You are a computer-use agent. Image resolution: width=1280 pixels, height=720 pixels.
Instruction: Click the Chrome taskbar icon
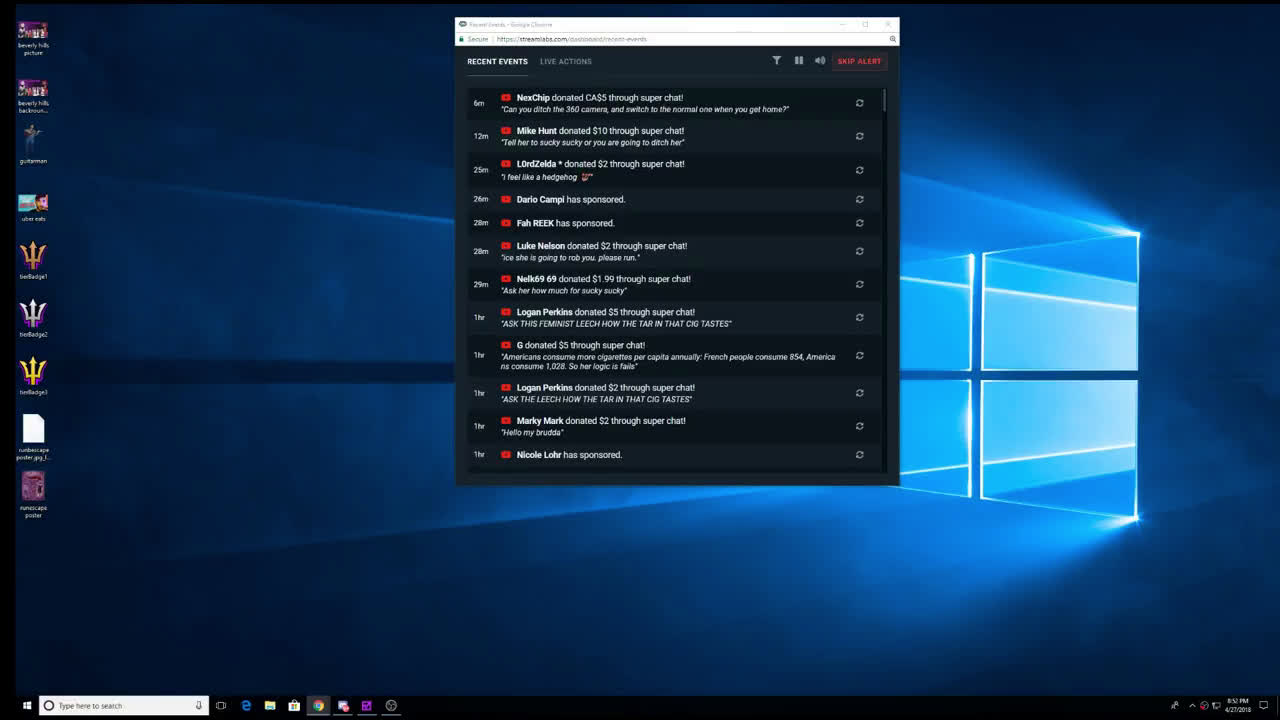click(x=318, y=706)
